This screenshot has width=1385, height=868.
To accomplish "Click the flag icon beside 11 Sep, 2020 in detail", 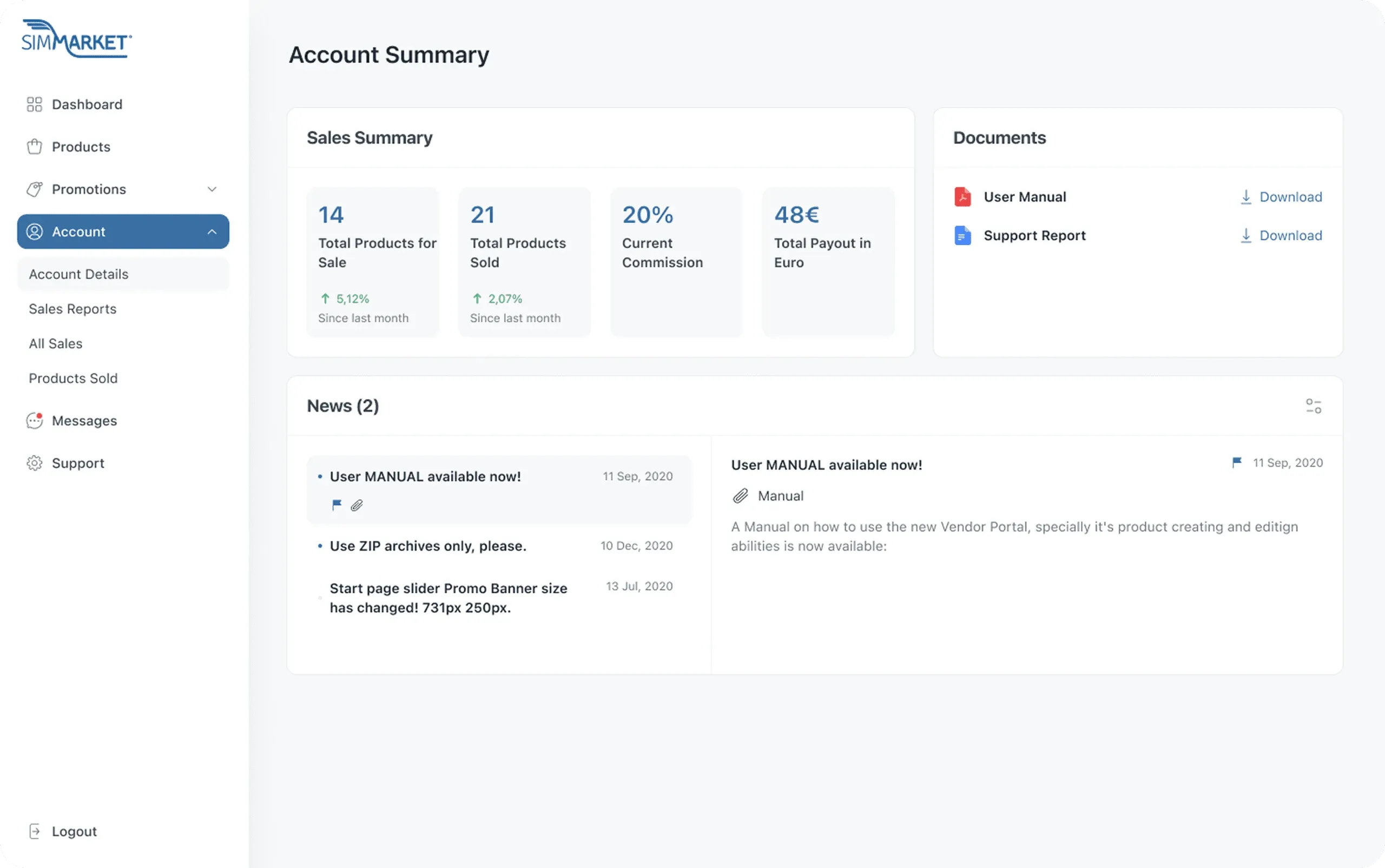I will (x=1237, y=462).
